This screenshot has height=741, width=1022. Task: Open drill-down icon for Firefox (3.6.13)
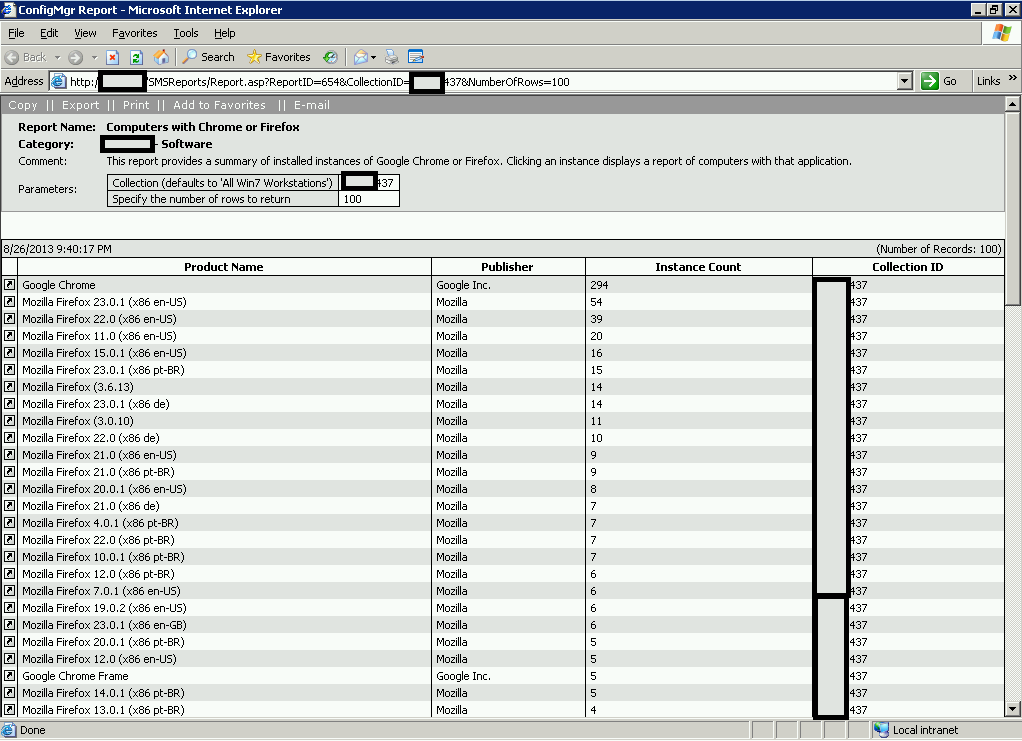click(9, 386)
